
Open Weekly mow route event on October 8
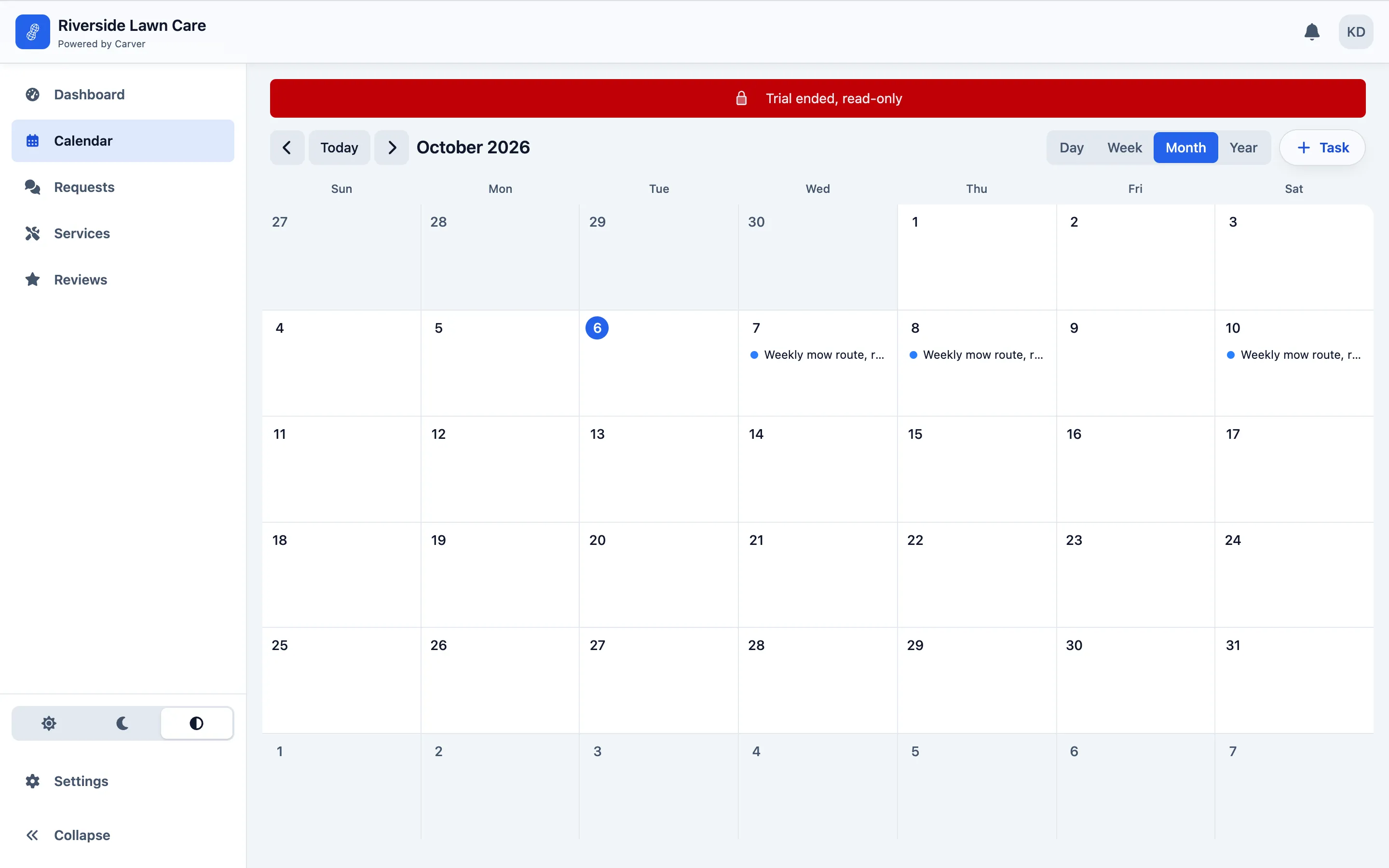[976, 355]
